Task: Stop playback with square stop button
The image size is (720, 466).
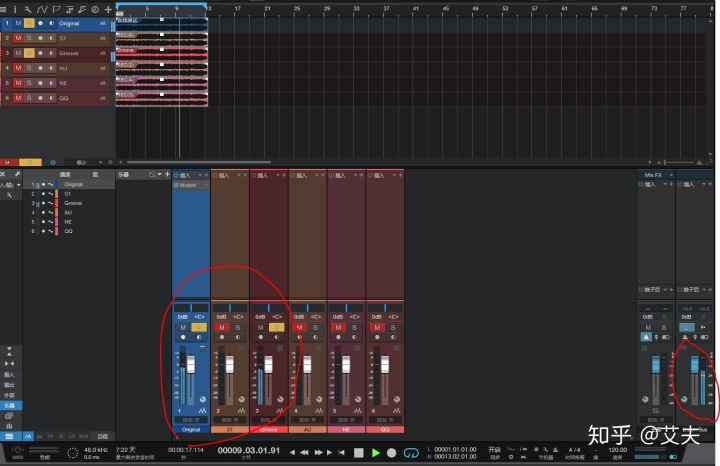Action: [359, 453]
